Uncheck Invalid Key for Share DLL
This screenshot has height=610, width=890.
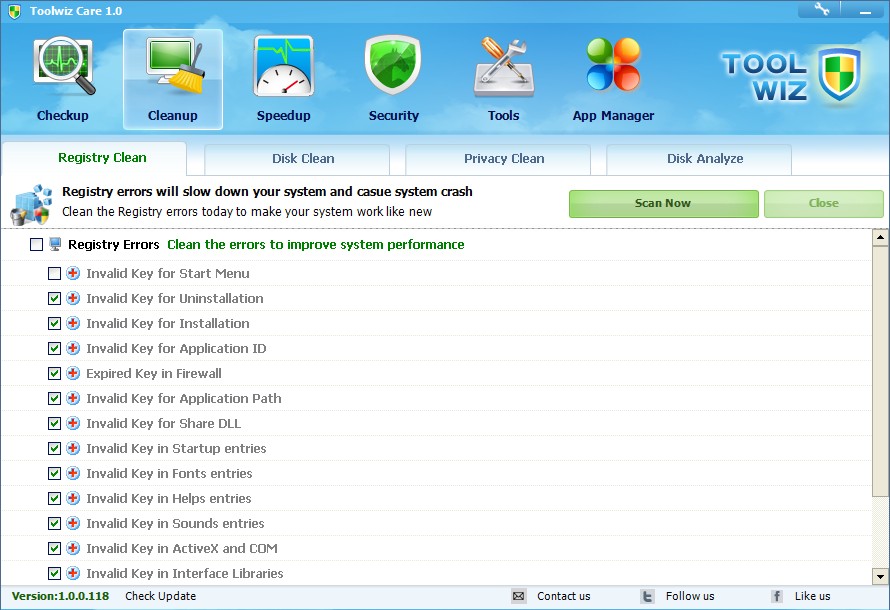[x=54, y=423]
